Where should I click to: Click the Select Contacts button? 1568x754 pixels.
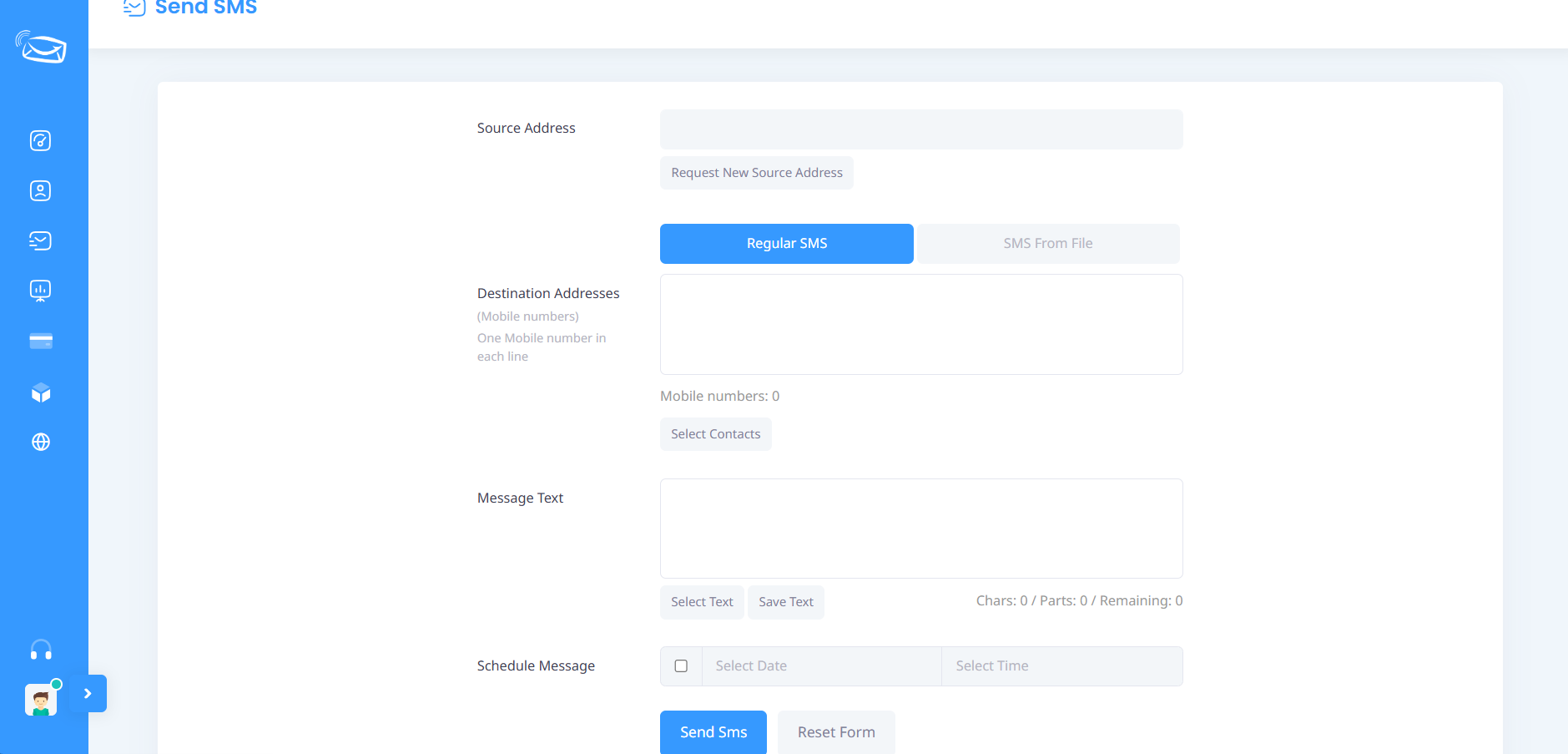716,434
